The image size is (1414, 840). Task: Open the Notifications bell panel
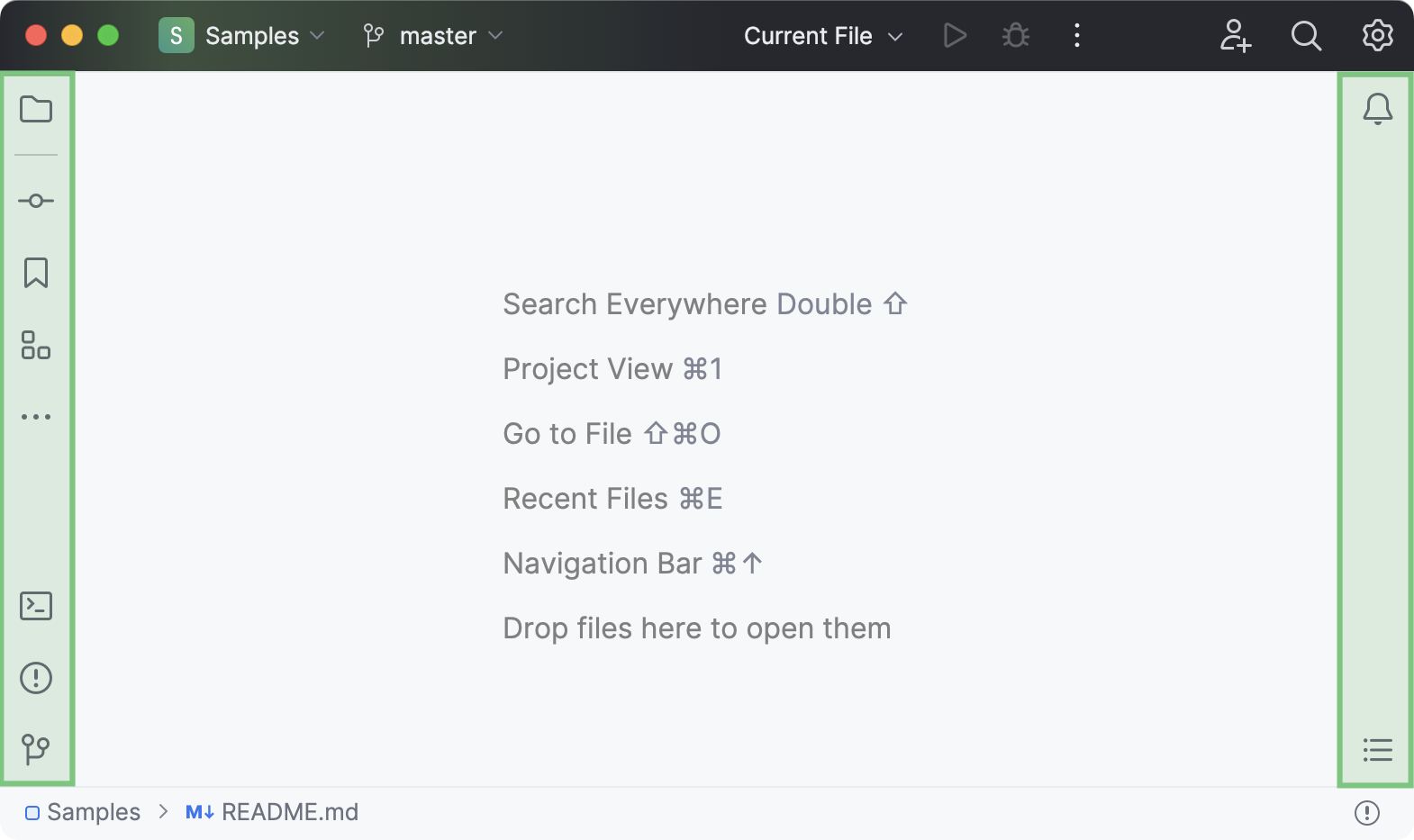[1377, 110]
